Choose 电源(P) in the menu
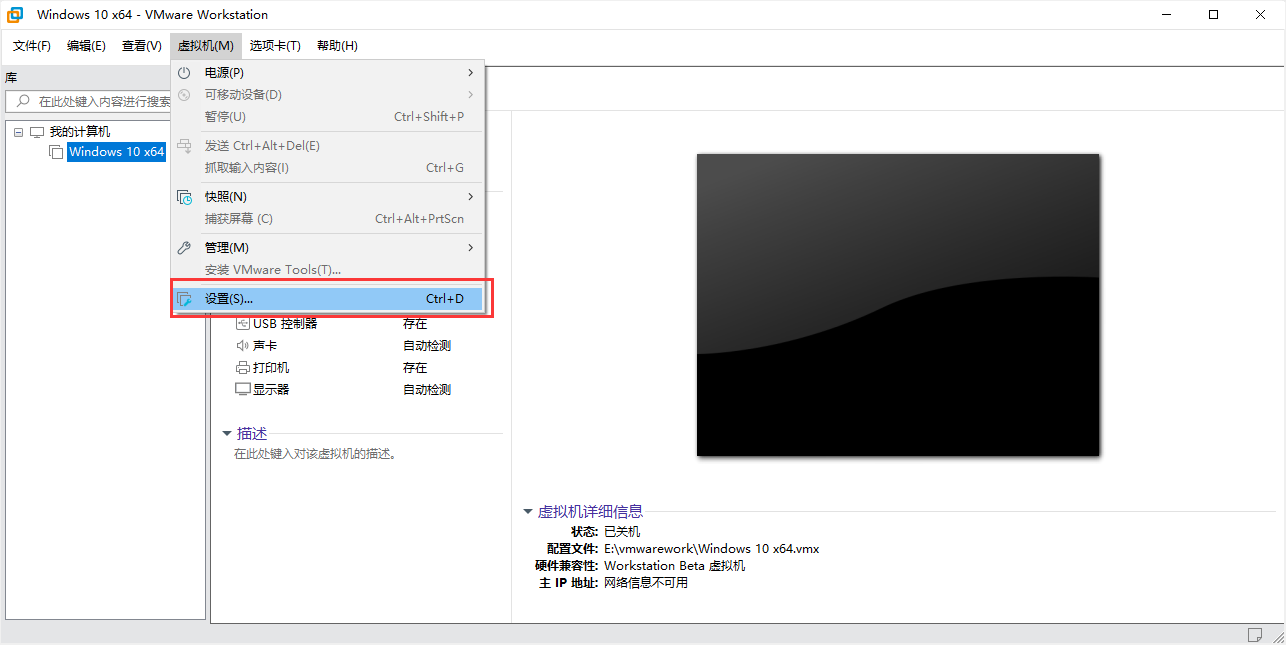1286x645 pixels. point(329,73)
